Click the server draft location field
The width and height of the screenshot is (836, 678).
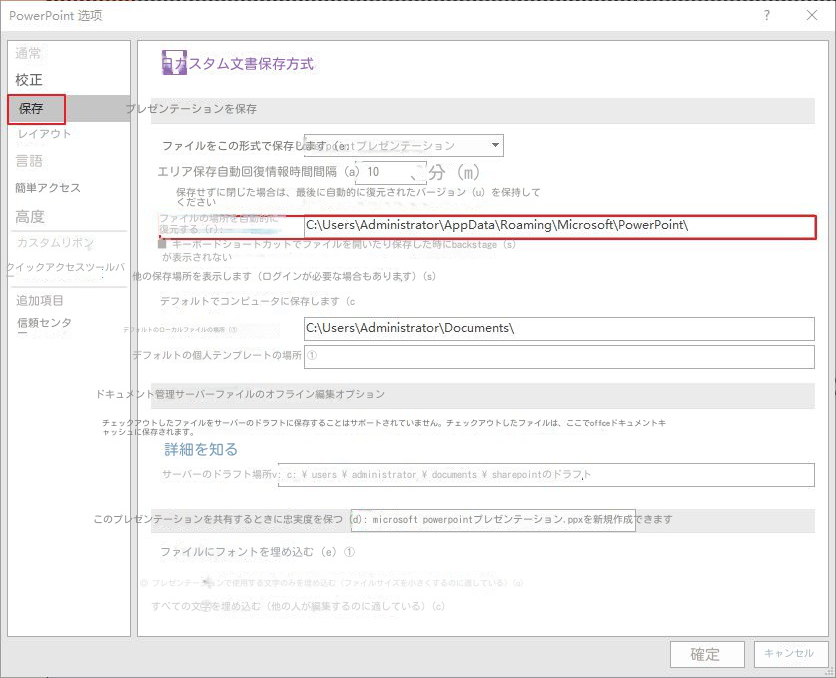pos(546,475)
